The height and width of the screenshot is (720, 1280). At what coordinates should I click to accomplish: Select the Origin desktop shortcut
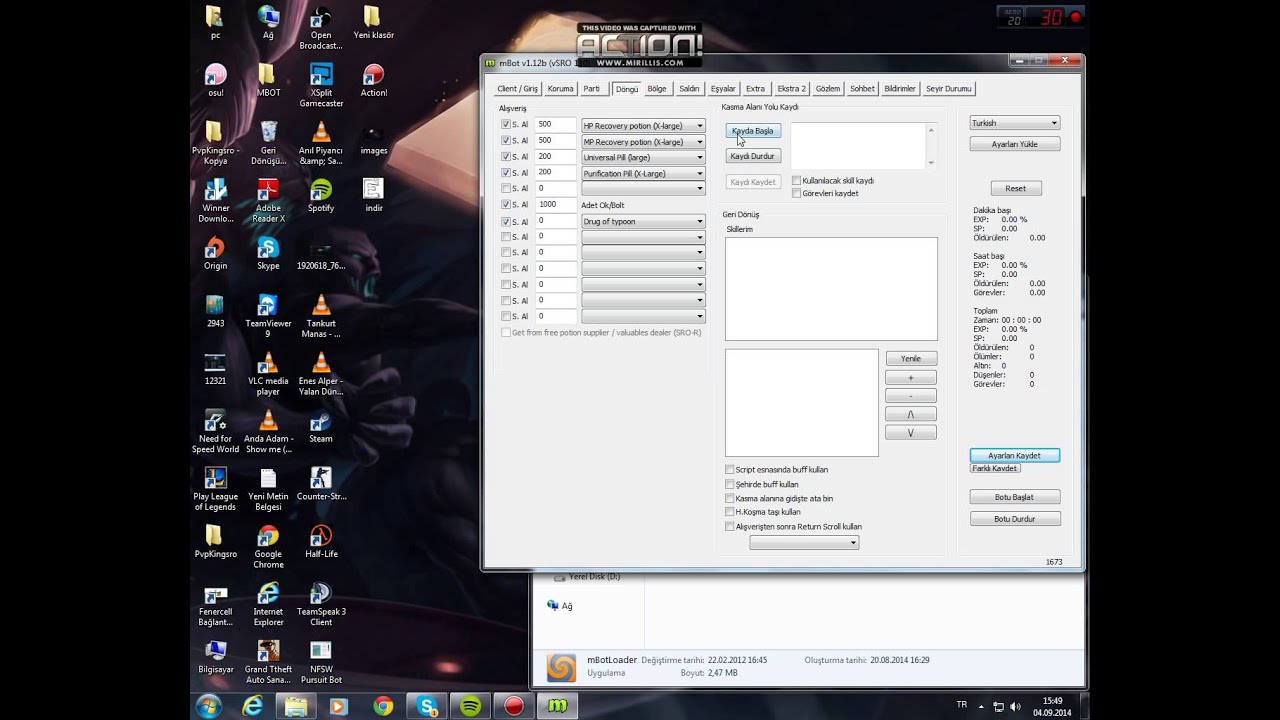click(x=215, y=253)
